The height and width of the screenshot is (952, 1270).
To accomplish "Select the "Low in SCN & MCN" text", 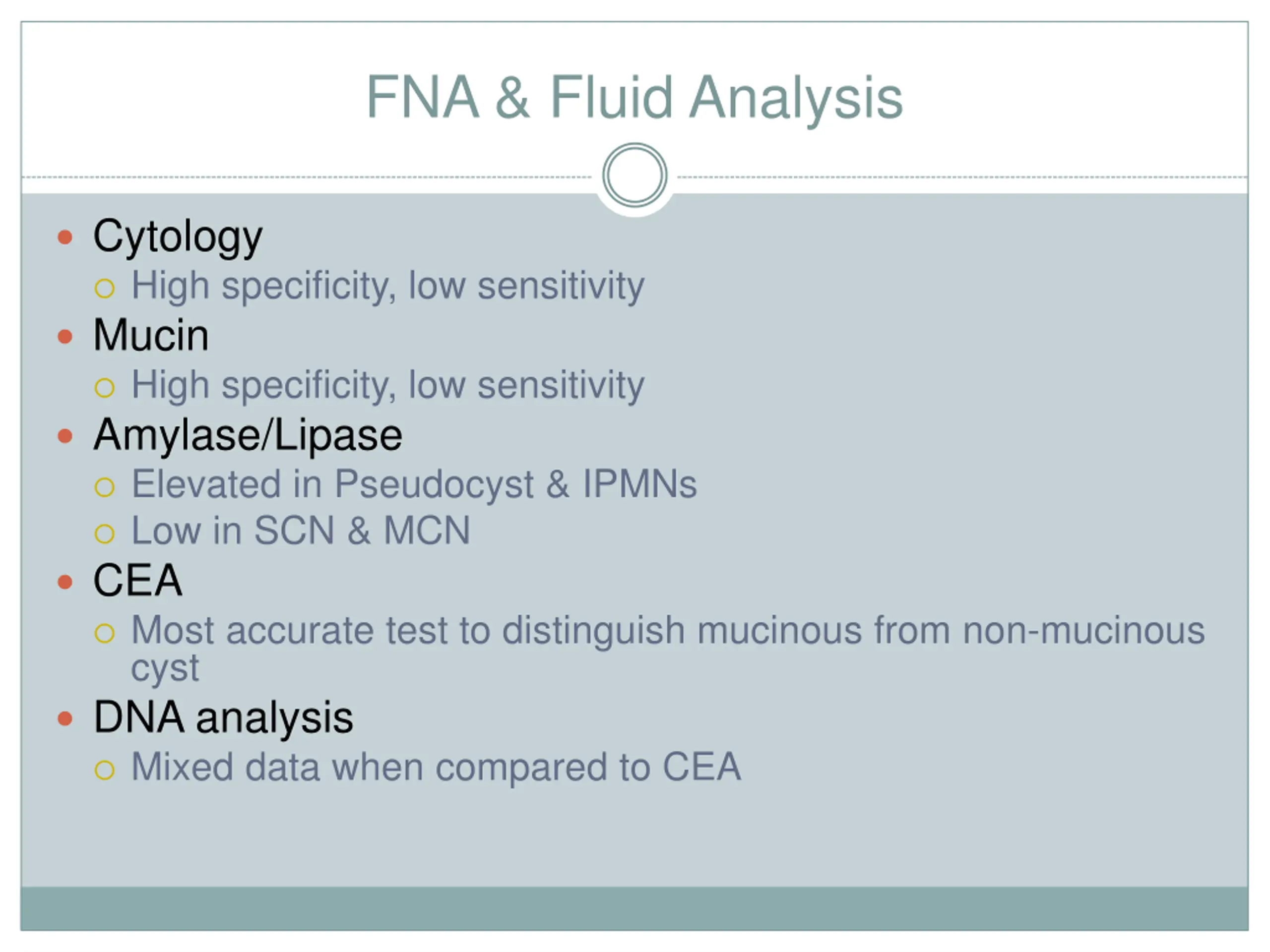I will [301, 531].
